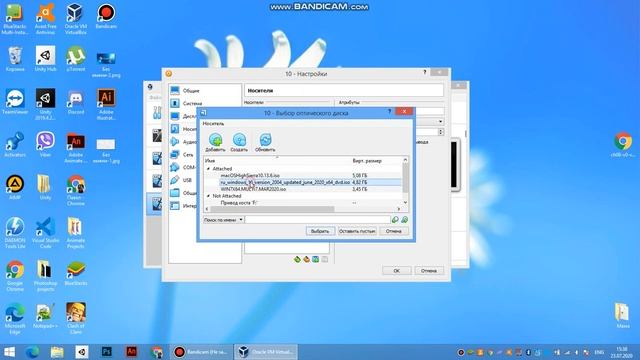Open Bandicam desktop shortcut
Viewport: 640px width, 360px height.
(106, 16)
